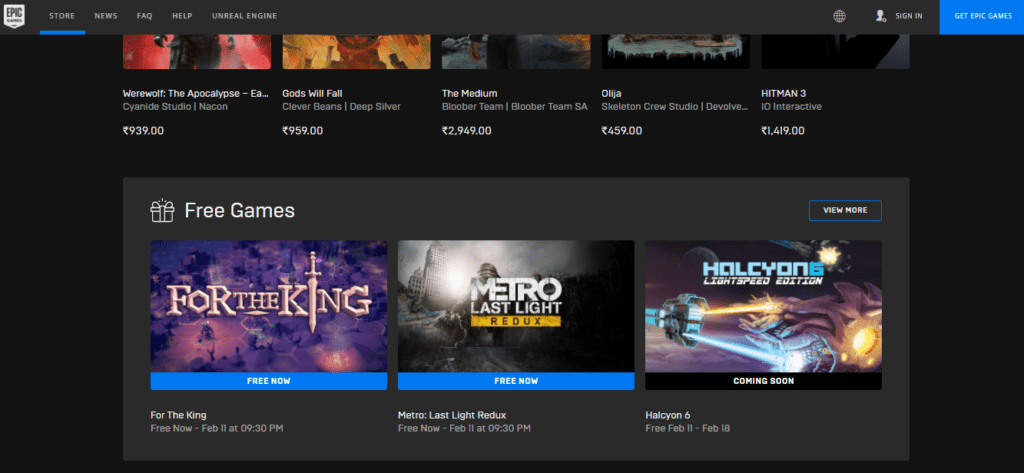Open the Store tab
1024x473 pixels.
tap(62, 16)
